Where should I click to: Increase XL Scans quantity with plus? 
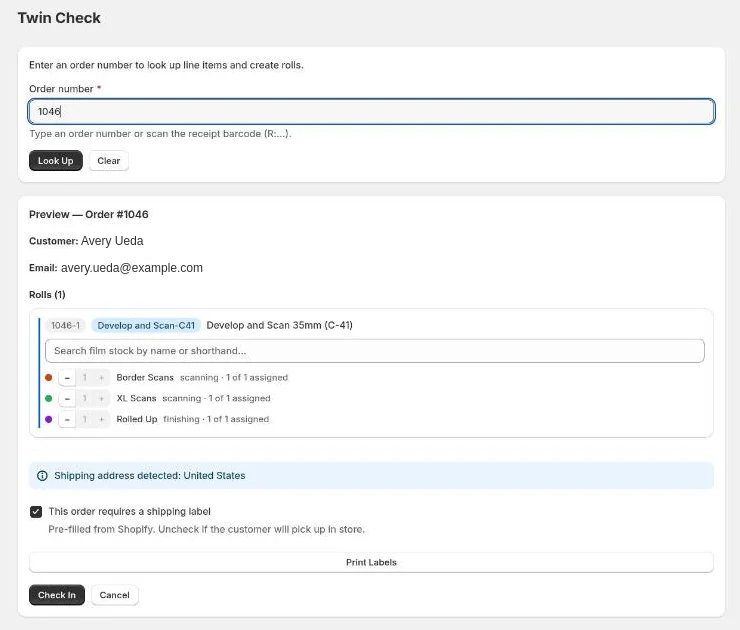tap(101, 398)
